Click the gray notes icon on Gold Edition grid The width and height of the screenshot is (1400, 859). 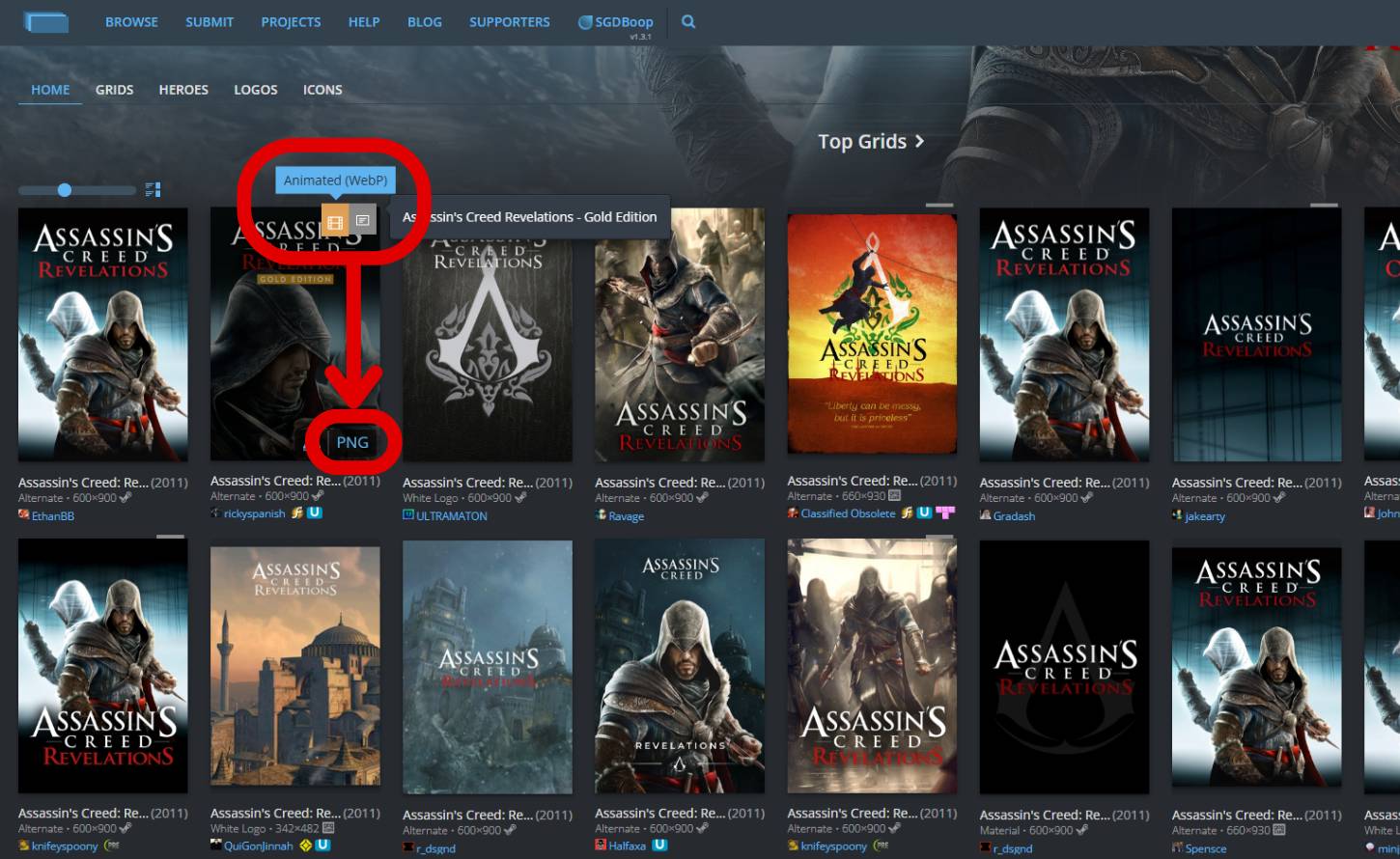(362, 221)
